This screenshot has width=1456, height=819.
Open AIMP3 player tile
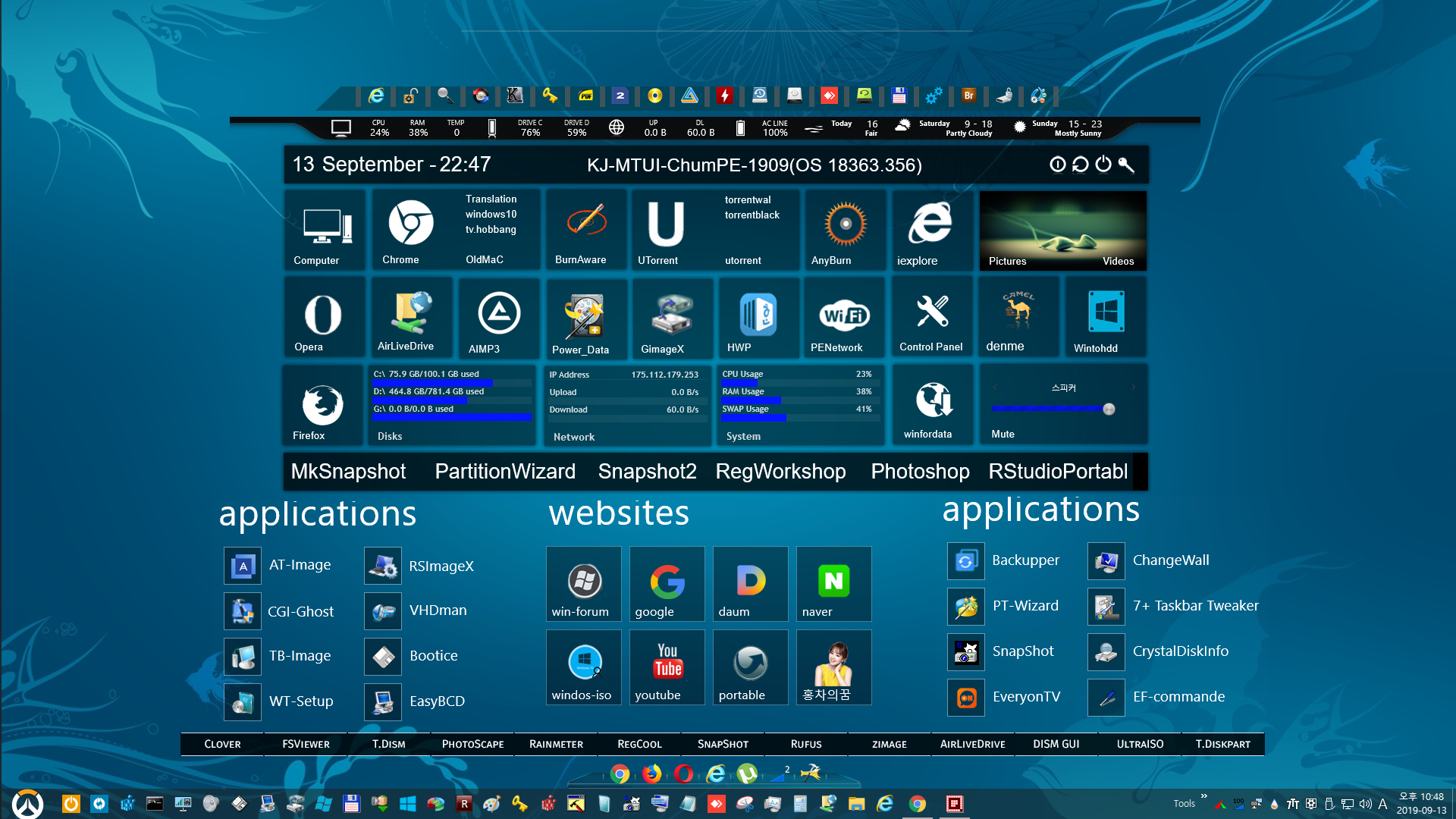click(498, 317)
